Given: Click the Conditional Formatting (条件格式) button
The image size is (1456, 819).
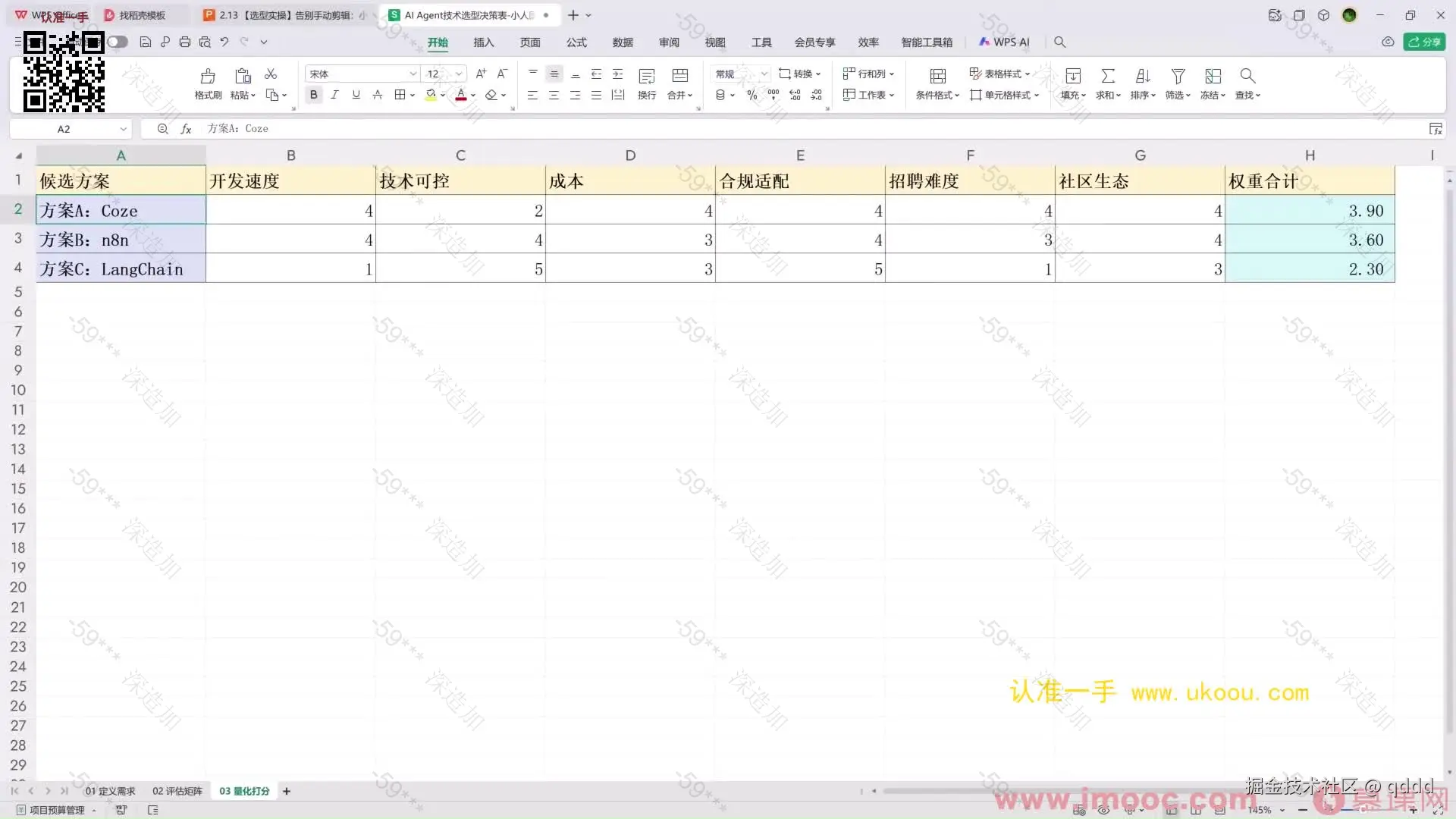Looking at the screenshot, I should 937,83.
